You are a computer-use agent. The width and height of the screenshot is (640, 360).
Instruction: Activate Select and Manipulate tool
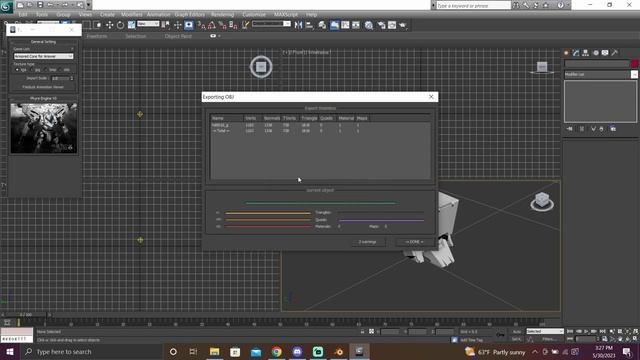point(178,25)
